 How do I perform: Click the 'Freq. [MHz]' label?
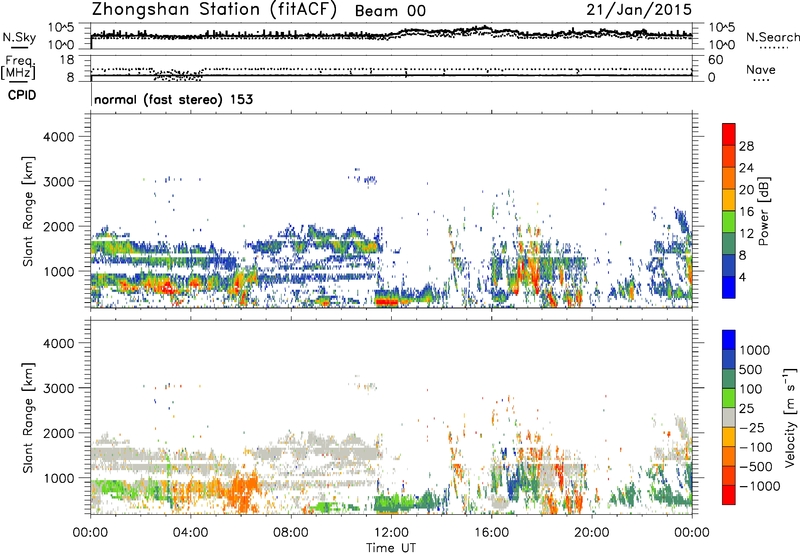(18, 68)
